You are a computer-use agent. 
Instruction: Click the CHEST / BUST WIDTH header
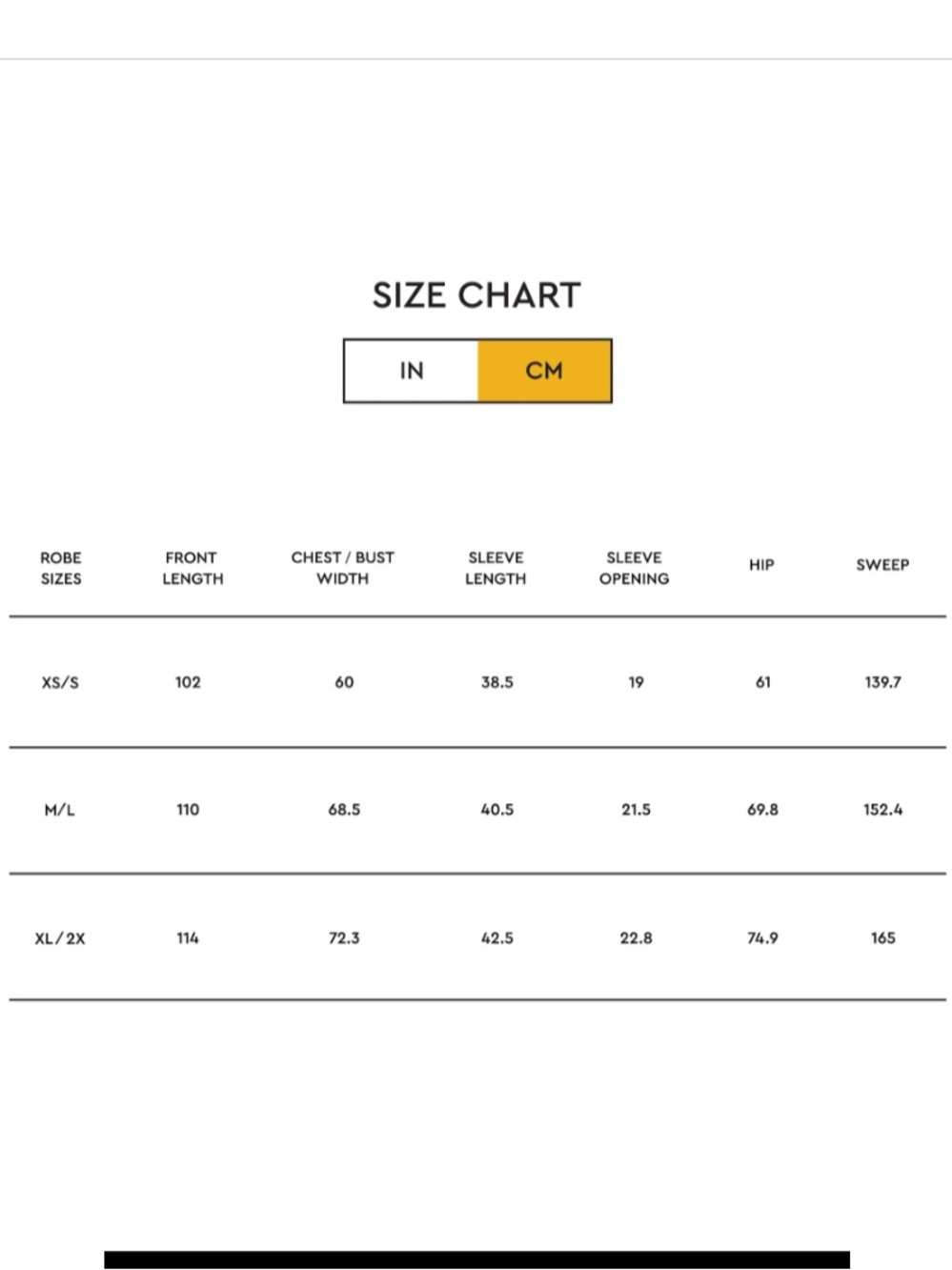(343, 568)
